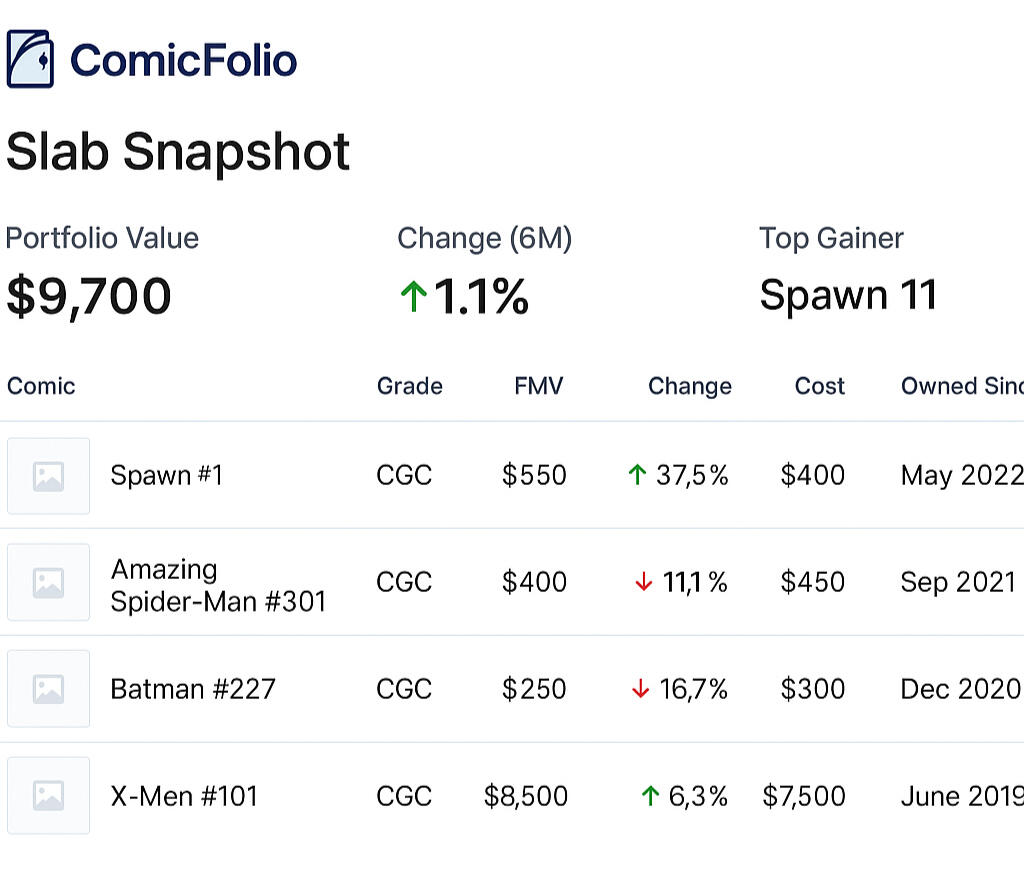Click the image placeholder icon for Spawn #1
Viewport: 1024px width, 876px height.
pyautogui.click(x=47, y=475)
